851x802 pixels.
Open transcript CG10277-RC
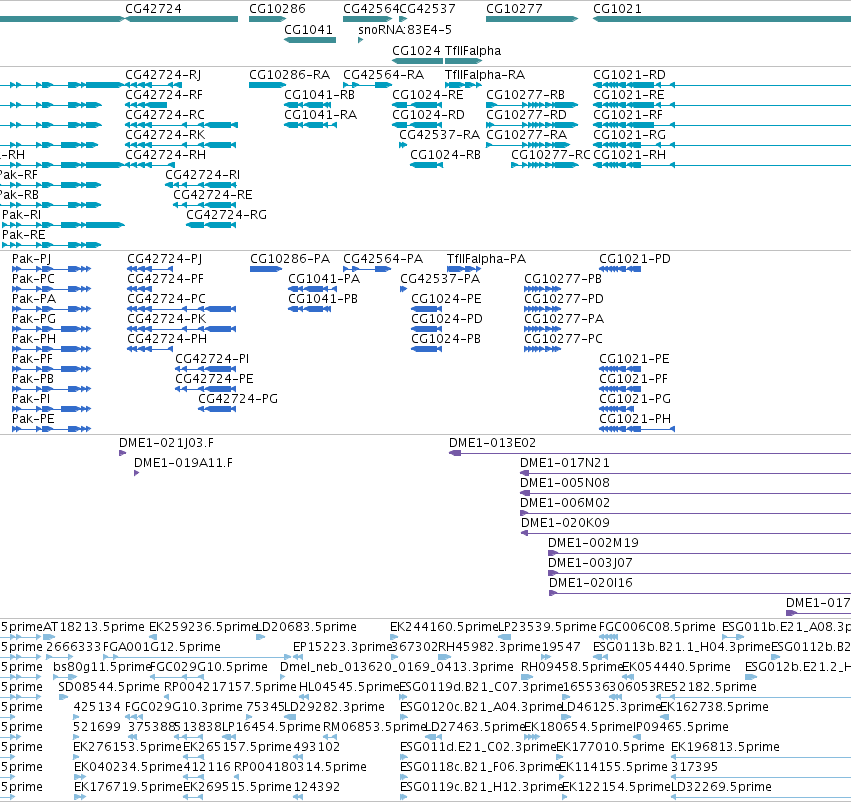(550, 155)
